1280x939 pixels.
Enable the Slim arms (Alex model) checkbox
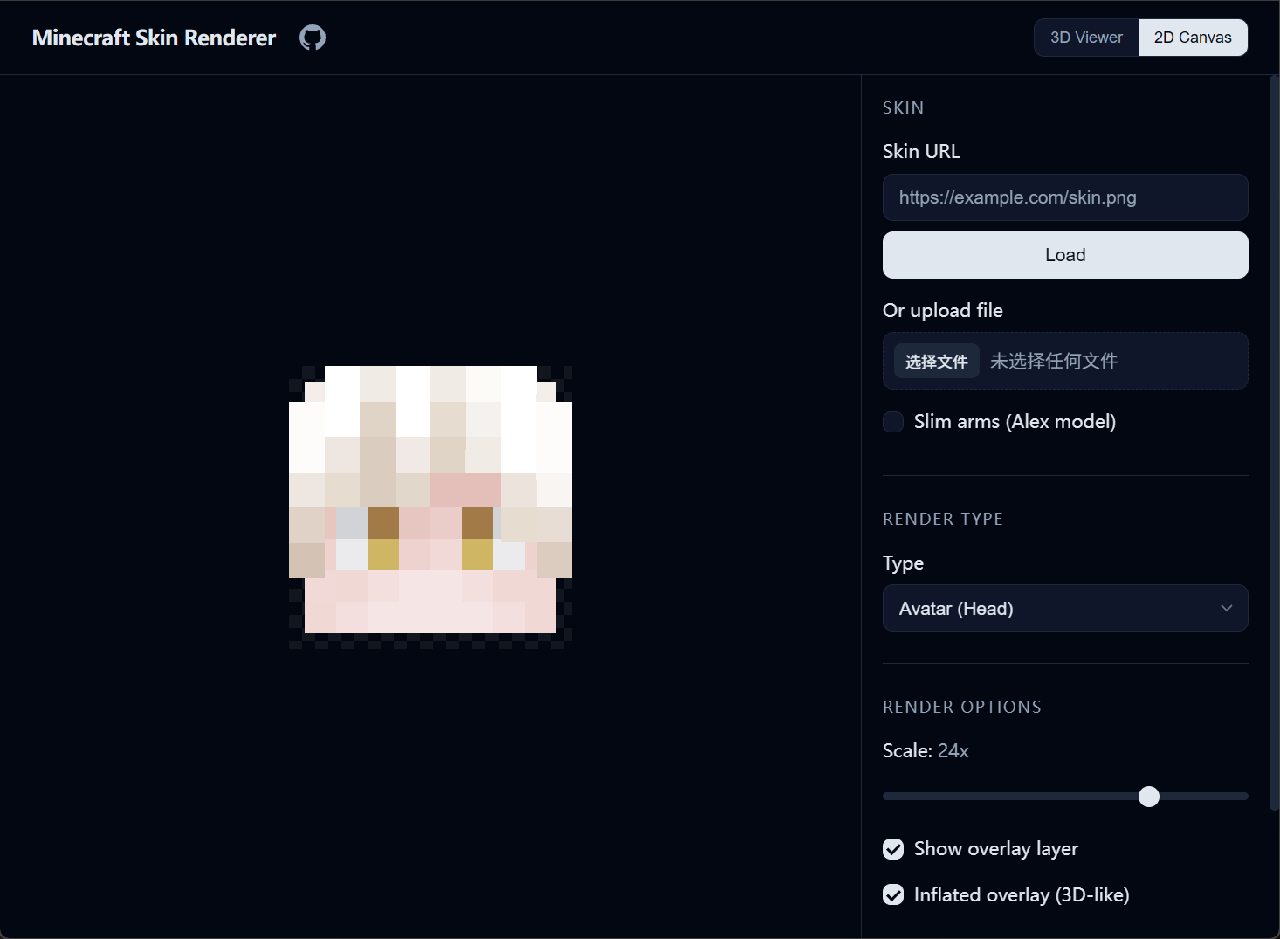pyautogui.click(x=893, y=422)
